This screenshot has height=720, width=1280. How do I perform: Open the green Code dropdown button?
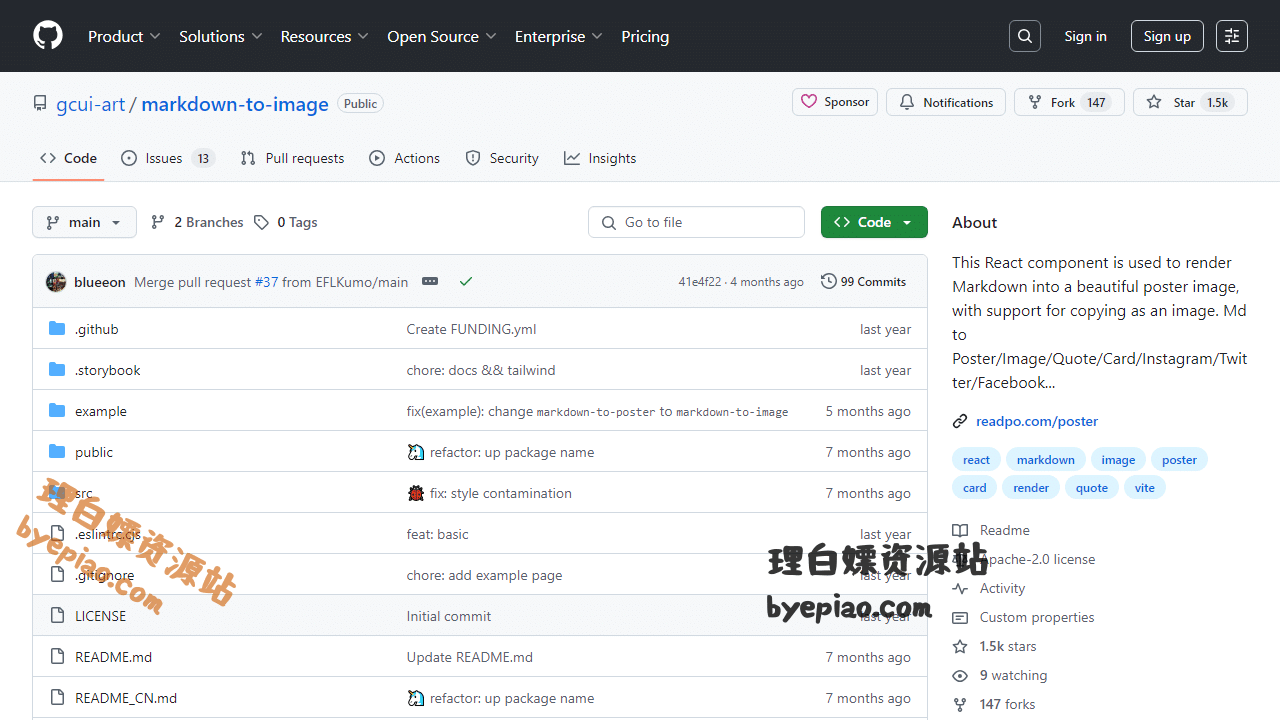click(874, 222)
